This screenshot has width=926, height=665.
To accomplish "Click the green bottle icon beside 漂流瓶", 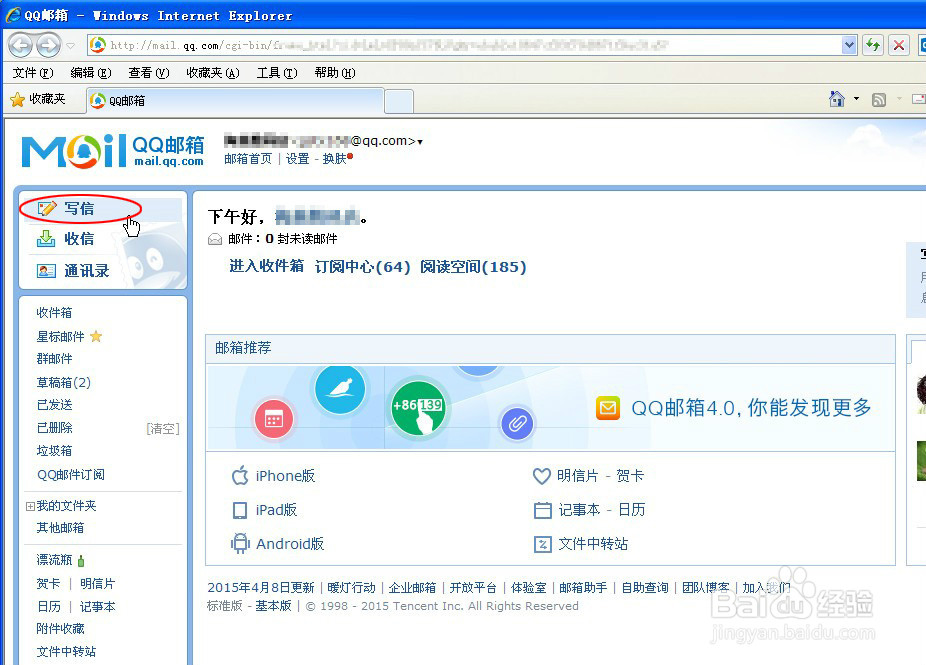I will click(81, 560).
